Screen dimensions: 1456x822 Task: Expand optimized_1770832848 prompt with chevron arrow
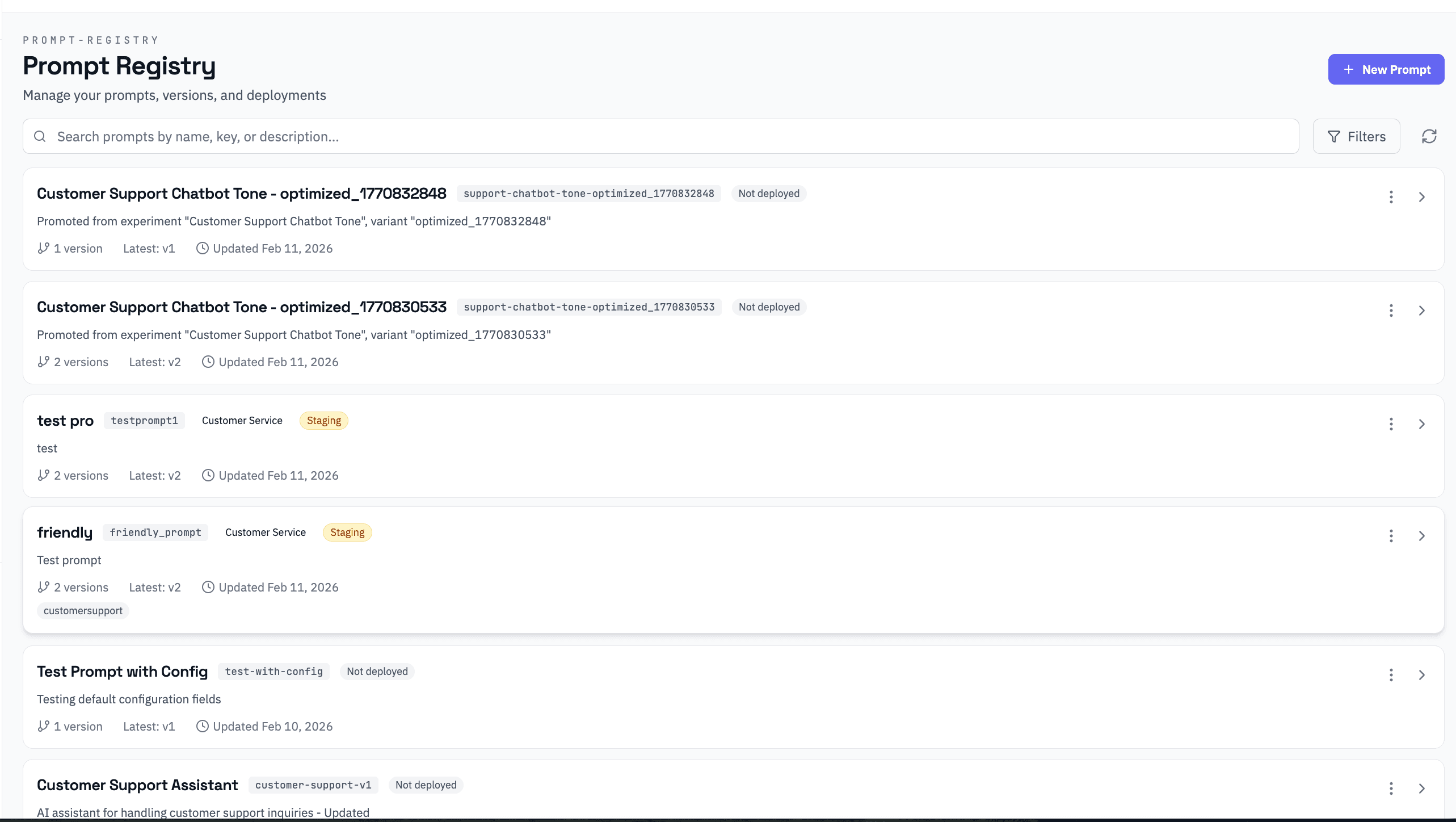[x=1421, y=197]
